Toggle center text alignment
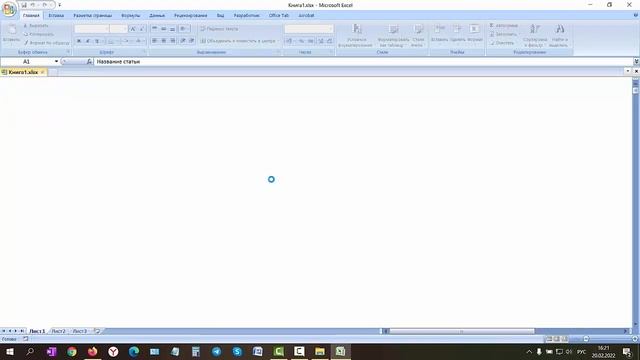 163,41
